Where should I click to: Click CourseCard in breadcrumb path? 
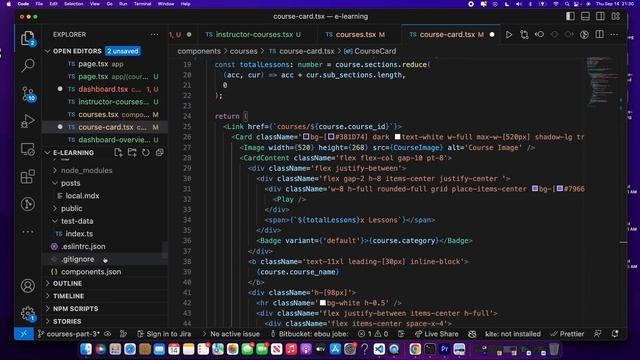[375, 51]
